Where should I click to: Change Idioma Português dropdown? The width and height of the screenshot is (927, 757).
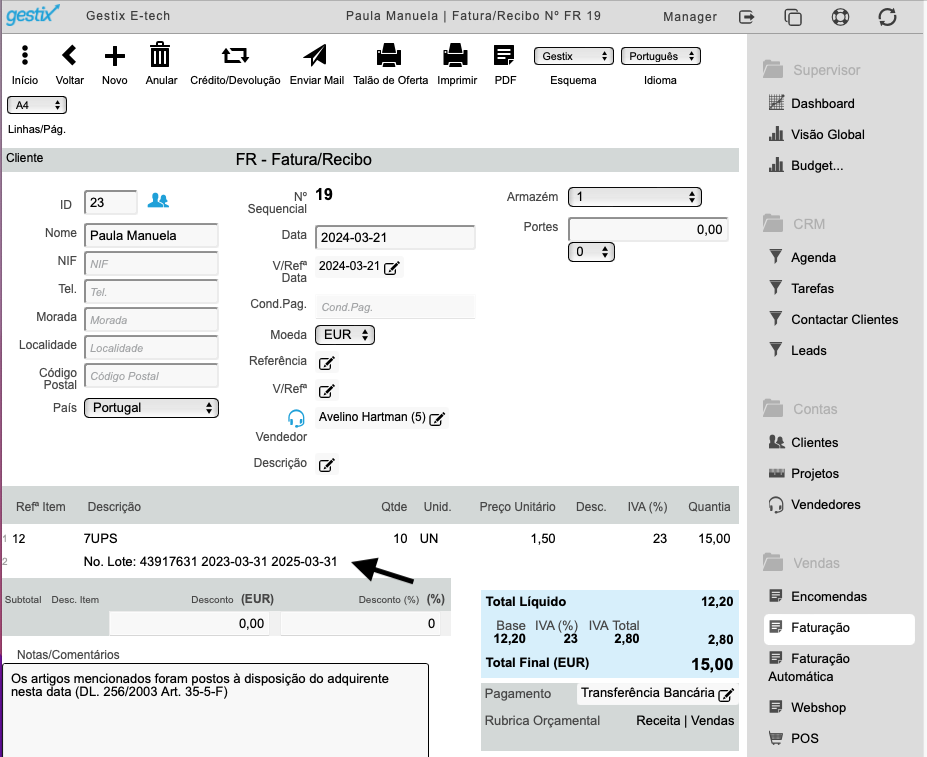660,56
